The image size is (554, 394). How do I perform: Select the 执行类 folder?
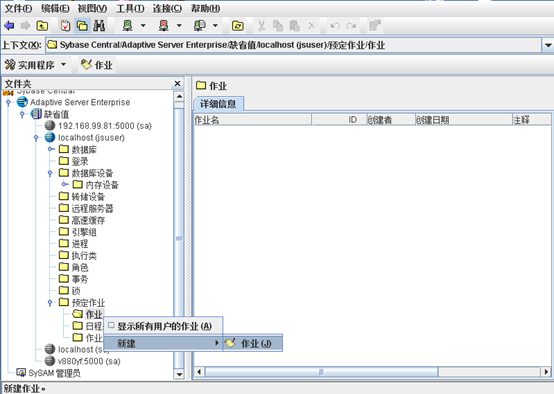[84, 255]
